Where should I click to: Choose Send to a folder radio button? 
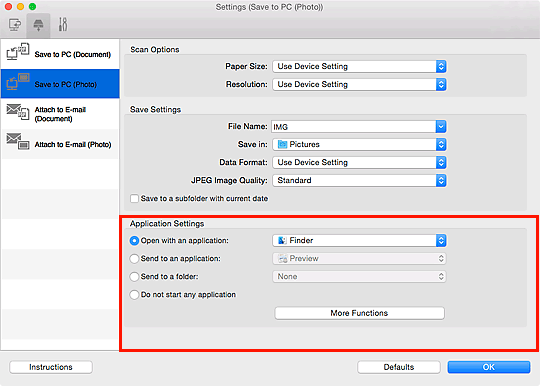point(134,277)
